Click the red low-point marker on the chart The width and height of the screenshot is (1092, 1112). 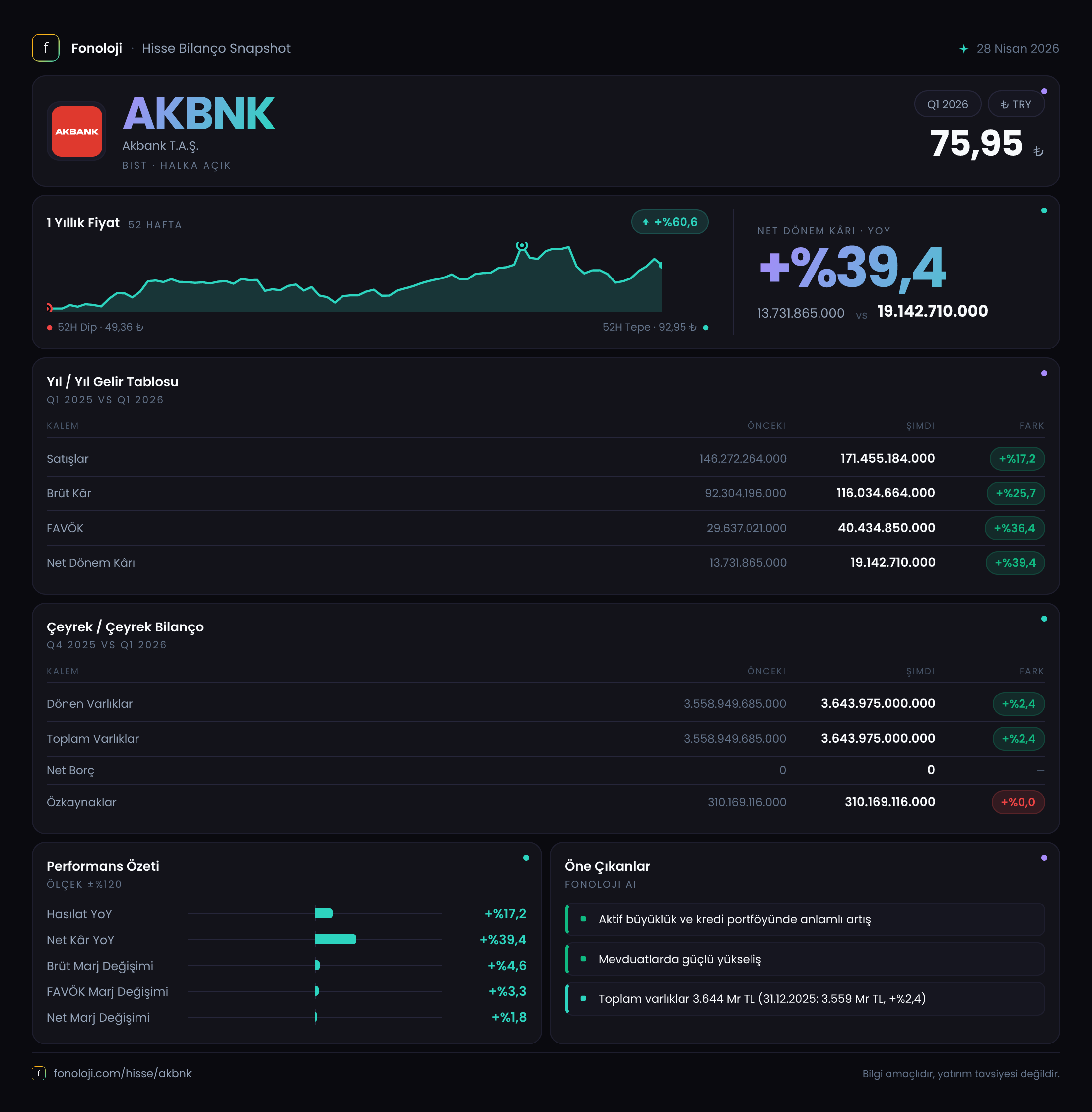49,308
